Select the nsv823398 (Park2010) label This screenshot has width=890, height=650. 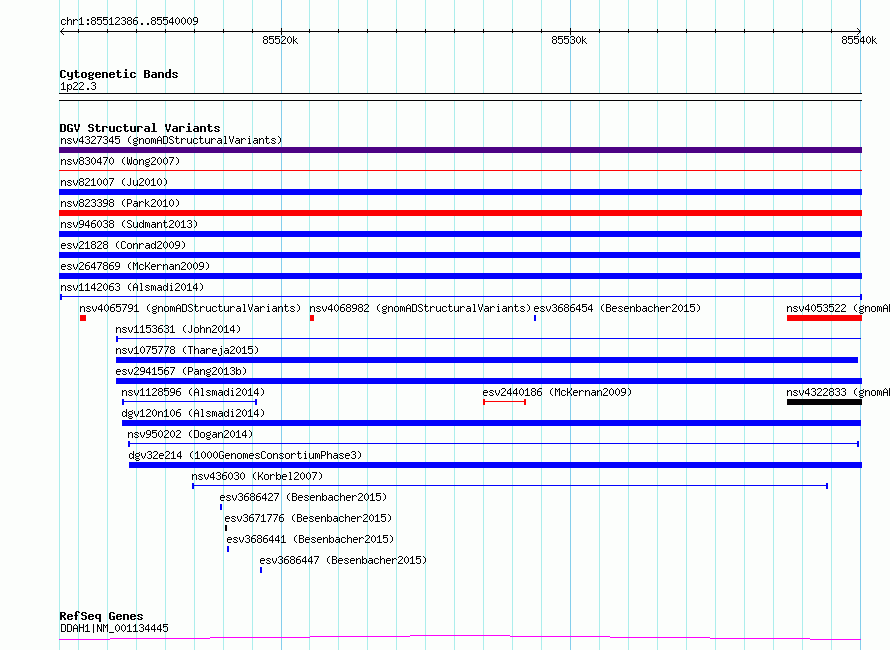pos(120,203)
